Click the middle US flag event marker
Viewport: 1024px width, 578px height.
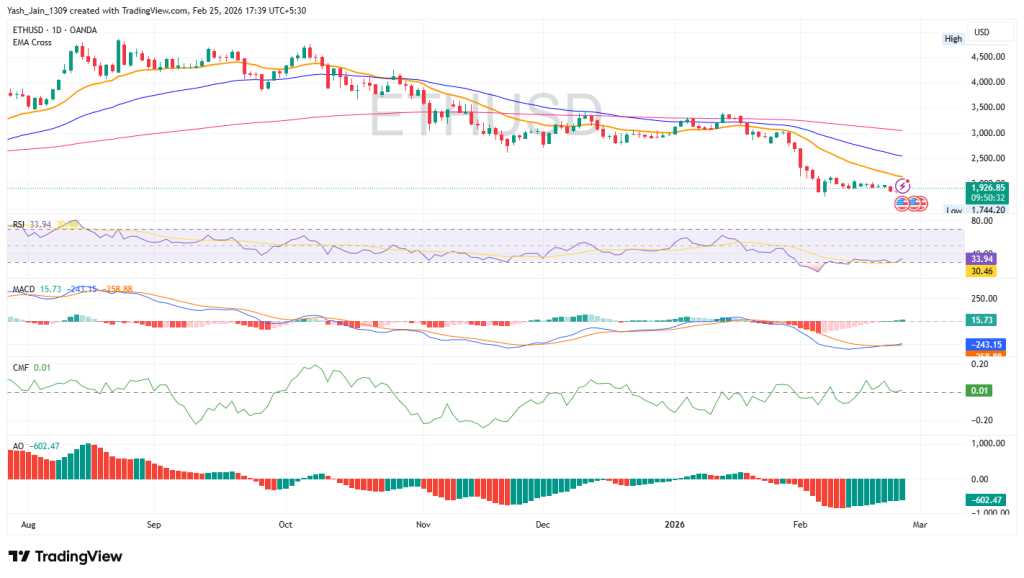914,203
